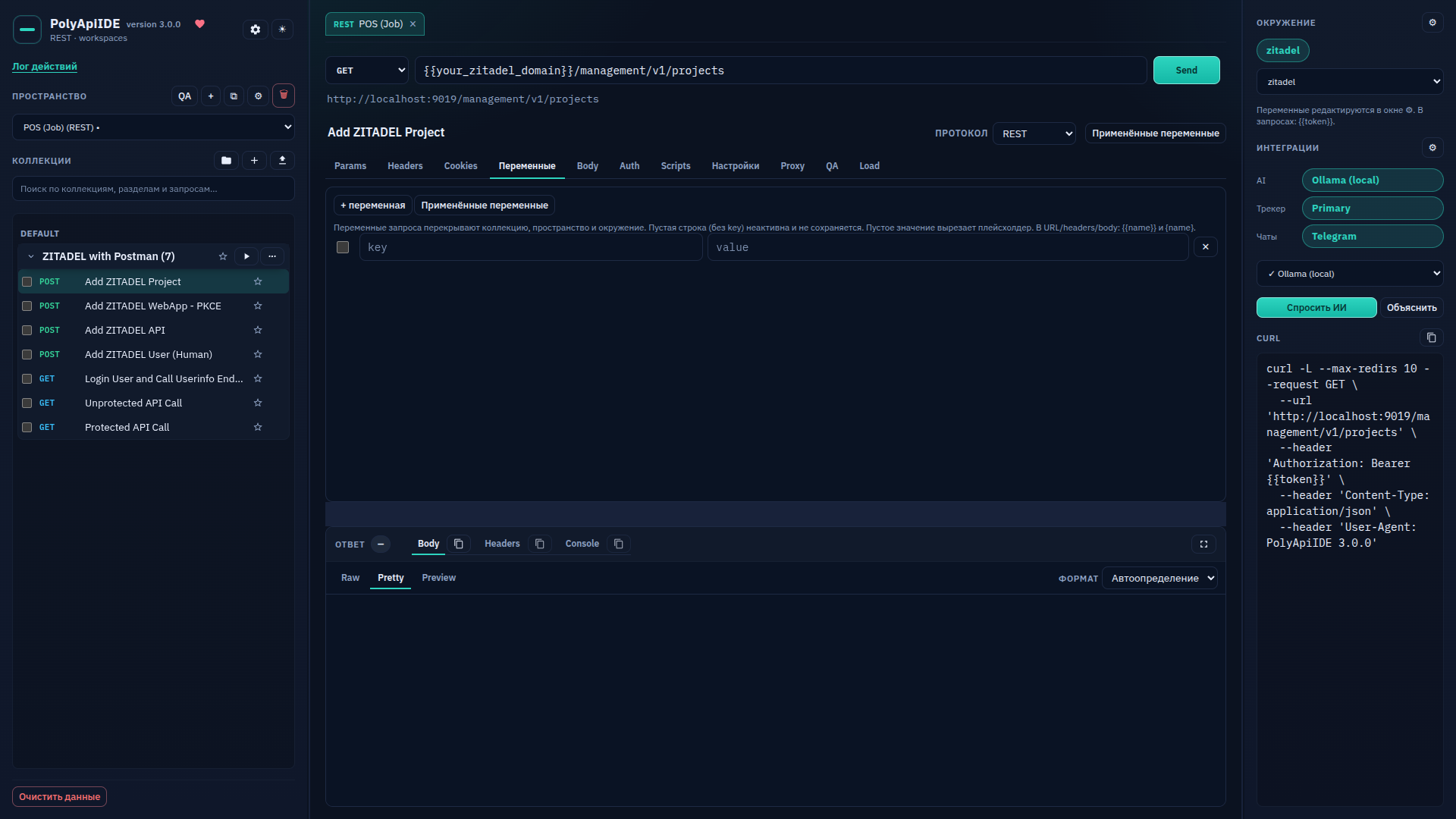Open the HTTP method GET dropdown
Image resolution: width=1456 pixels, height=819 pixels.
tap(367, 71)
